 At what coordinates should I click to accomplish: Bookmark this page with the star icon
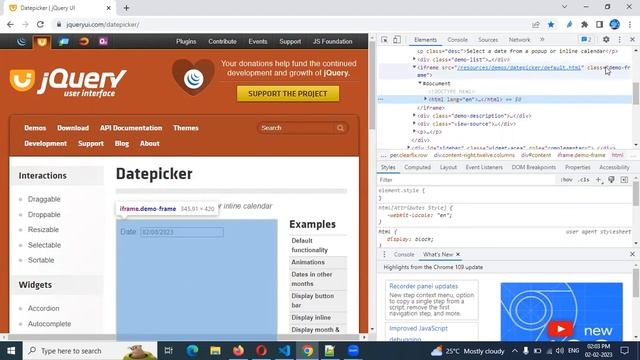[551, 24]
